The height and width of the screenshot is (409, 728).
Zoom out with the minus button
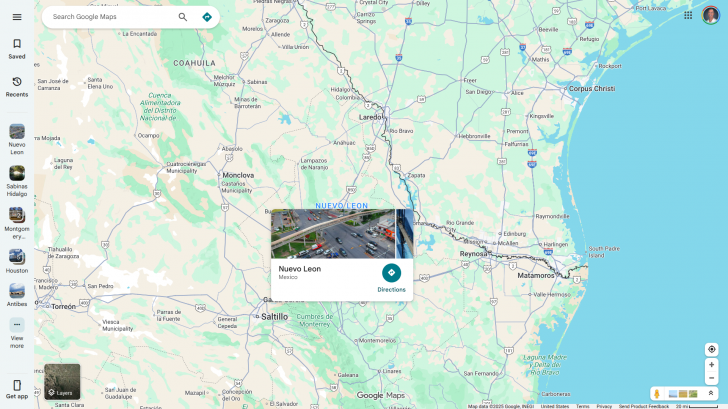(x=711, y=378)
